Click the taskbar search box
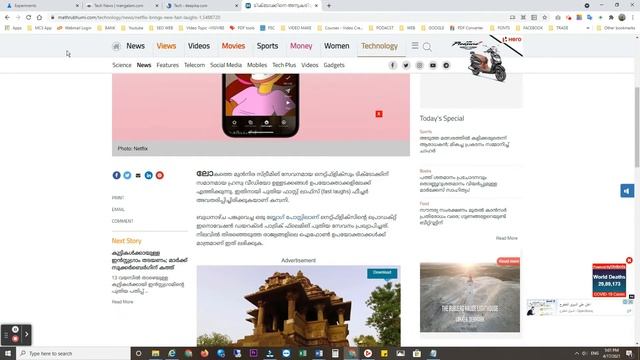The image size is (640, 360). point(73,353)
